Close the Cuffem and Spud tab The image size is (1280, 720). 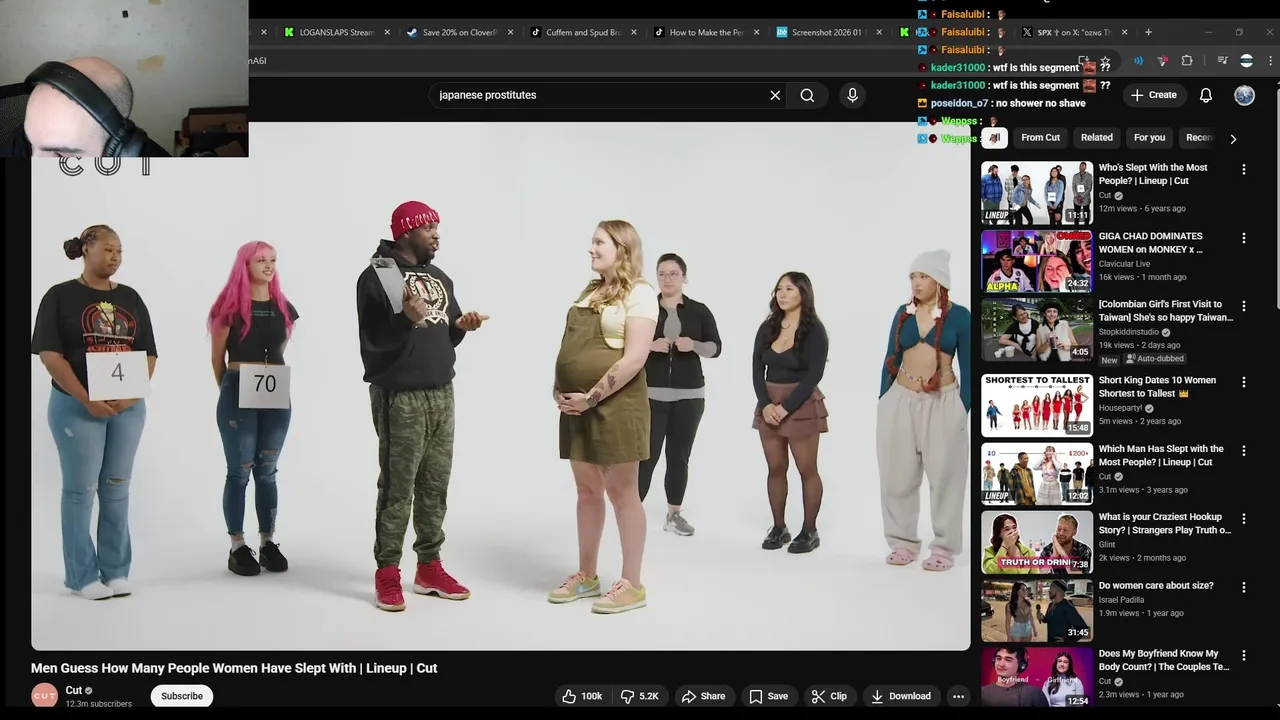(x=634, y=32)
